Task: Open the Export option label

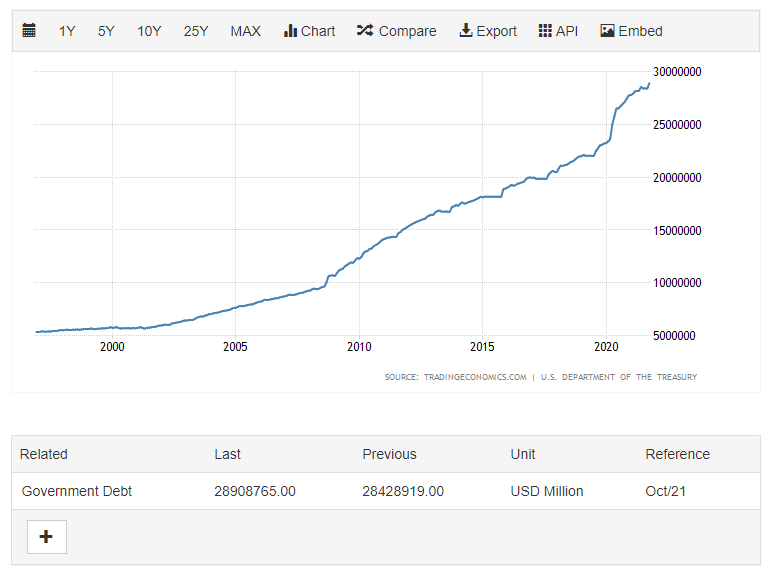Action: (496, 31)
